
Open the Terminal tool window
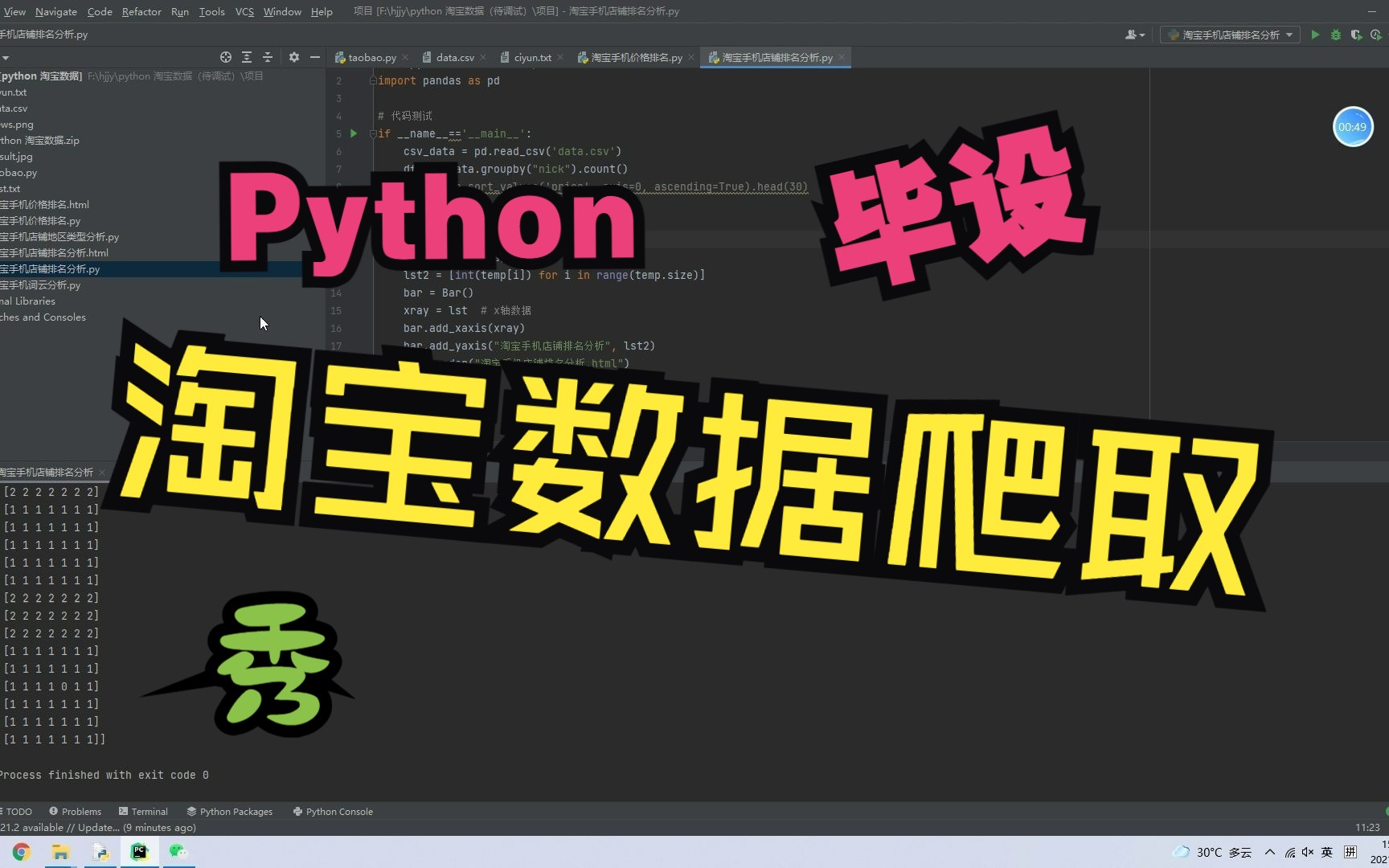143,811
